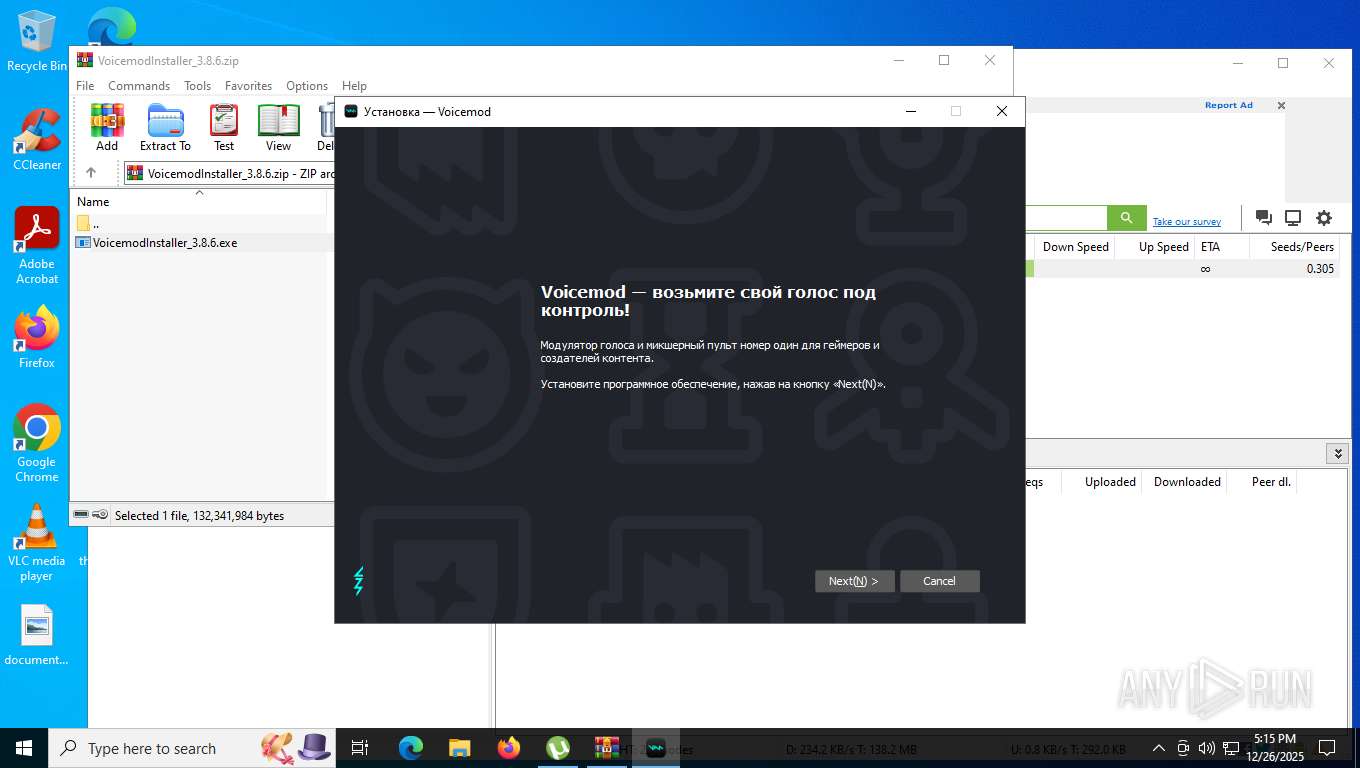
Task: Open the Windows Start menu
Action: (24, 748)
